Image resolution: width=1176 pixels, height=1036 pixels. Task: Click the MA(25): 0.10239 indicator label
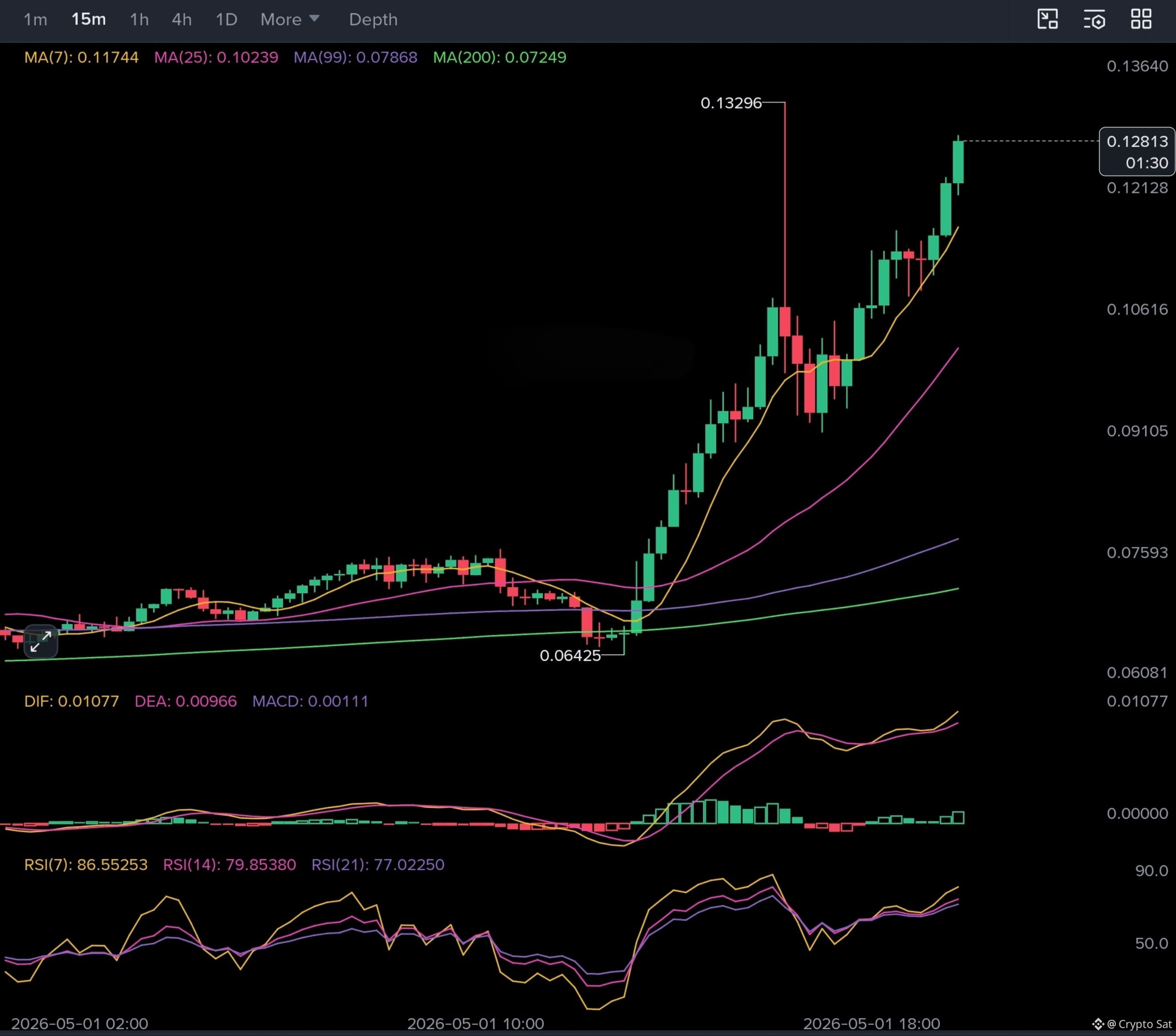tap(216, 57)
